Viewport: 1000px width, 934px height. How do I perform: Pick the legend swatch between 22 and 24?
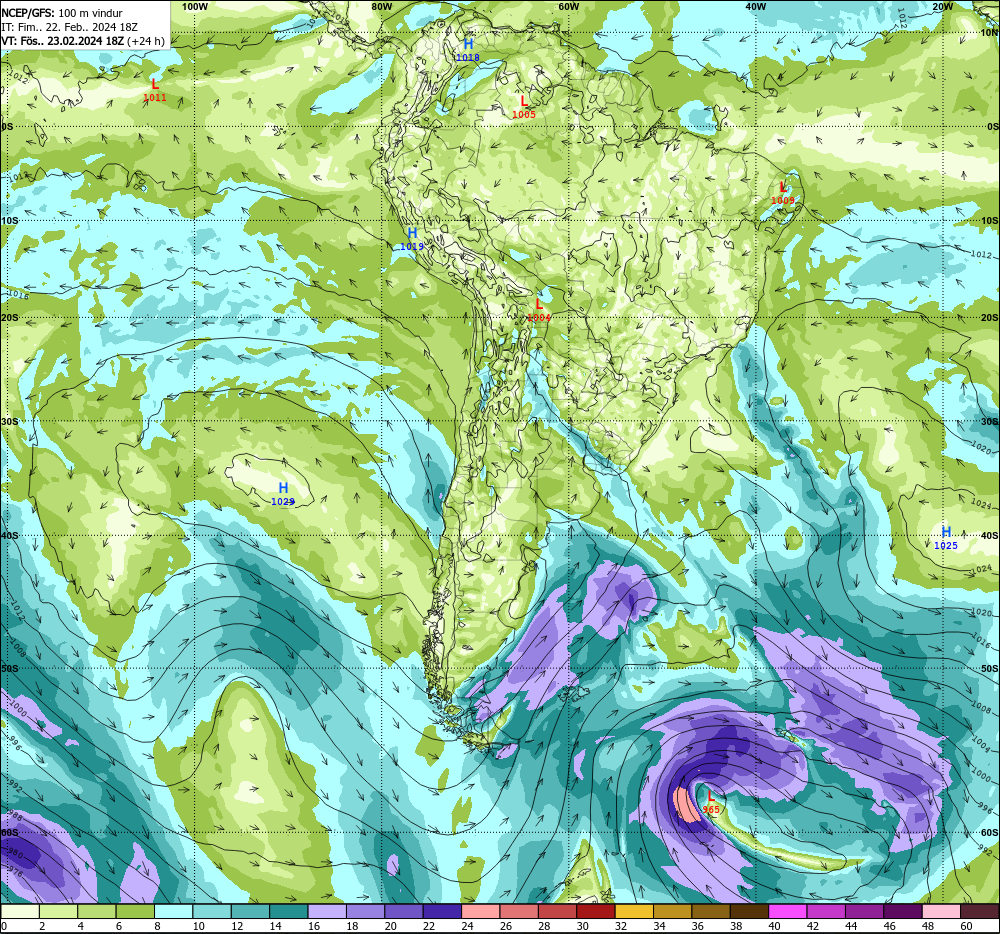click(x=442, y=912)
